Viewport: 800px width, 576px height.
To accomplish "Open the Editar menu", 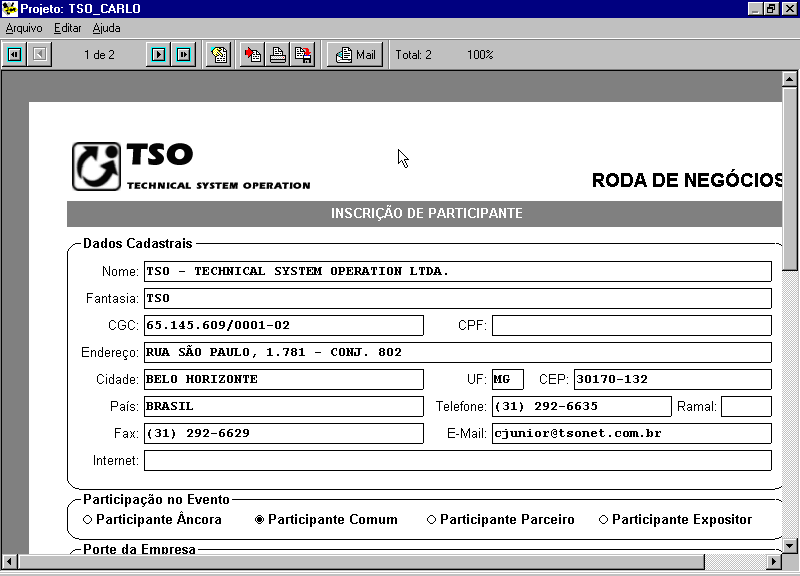I will tap(68, 28).
